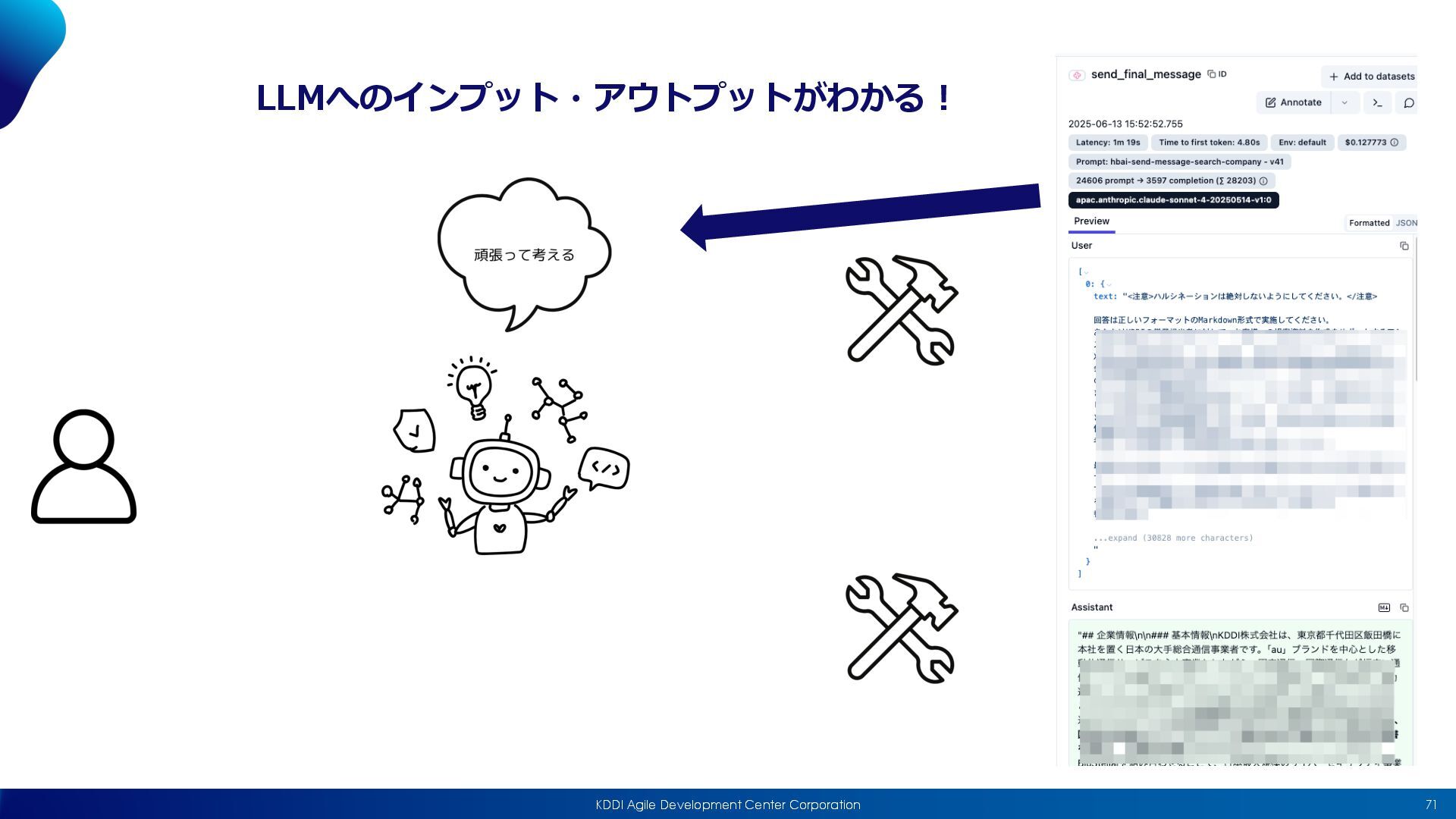Click the vertical scrollbar of the User panel
This screenshot has width=1456, height=819.
(1415, 309)
